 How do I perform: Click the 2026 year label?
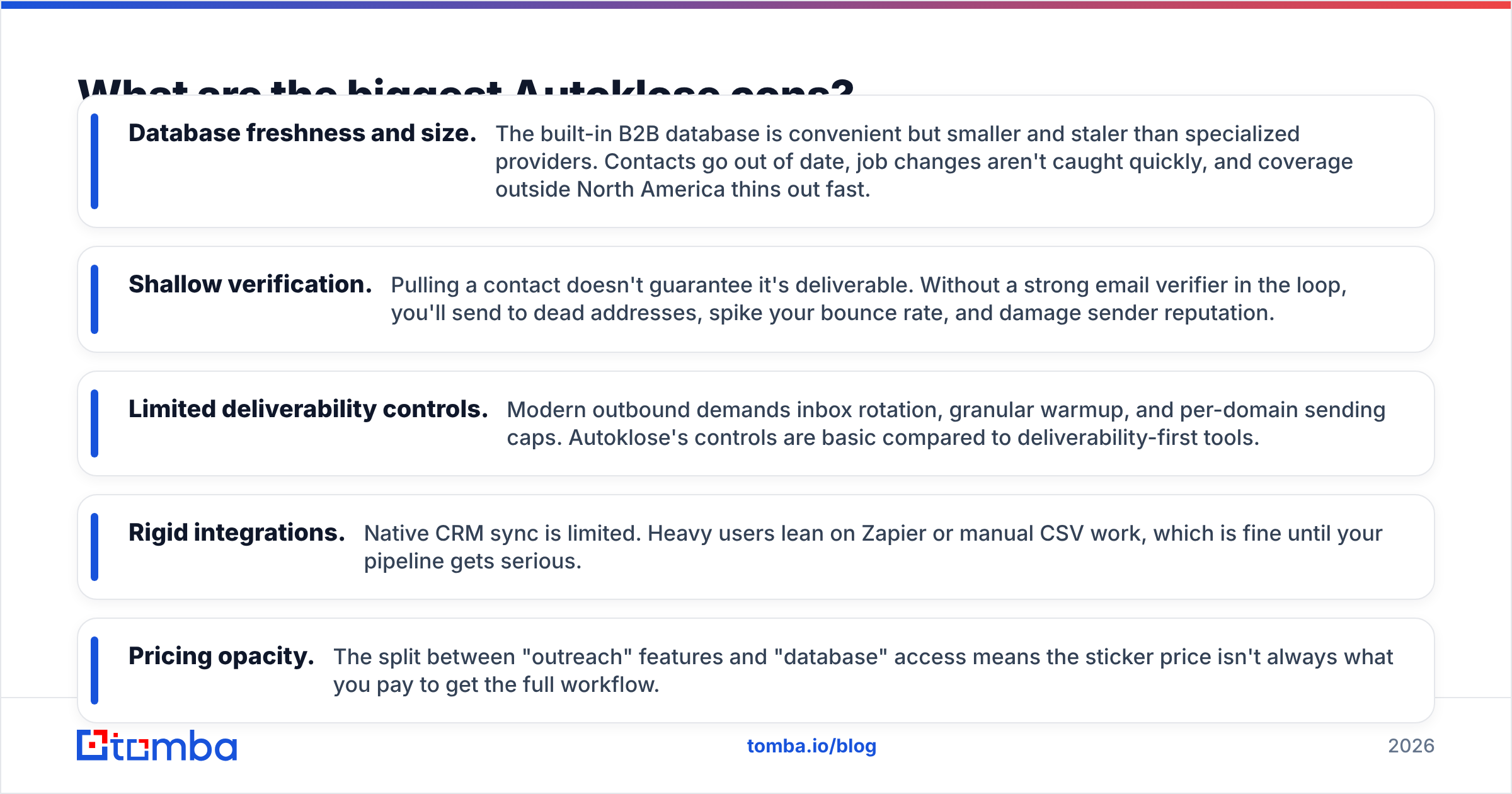click(1411, 746)
